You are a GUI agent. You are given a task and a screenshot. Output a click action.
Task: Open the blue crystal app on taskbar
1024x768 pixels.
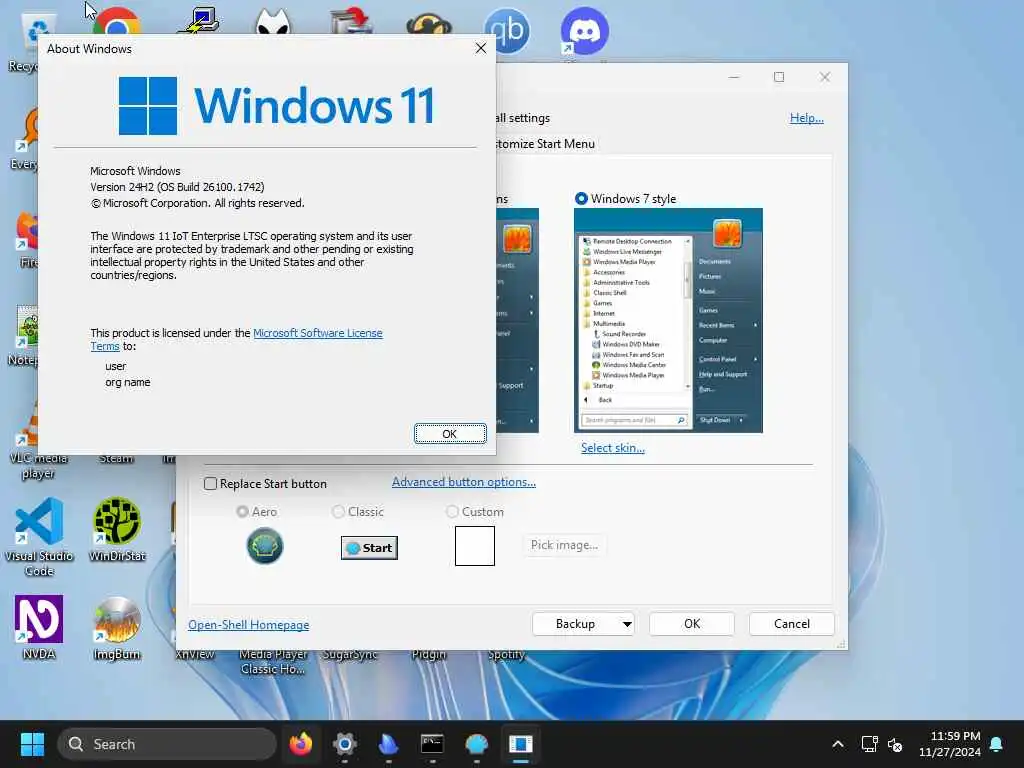point(389,744)
